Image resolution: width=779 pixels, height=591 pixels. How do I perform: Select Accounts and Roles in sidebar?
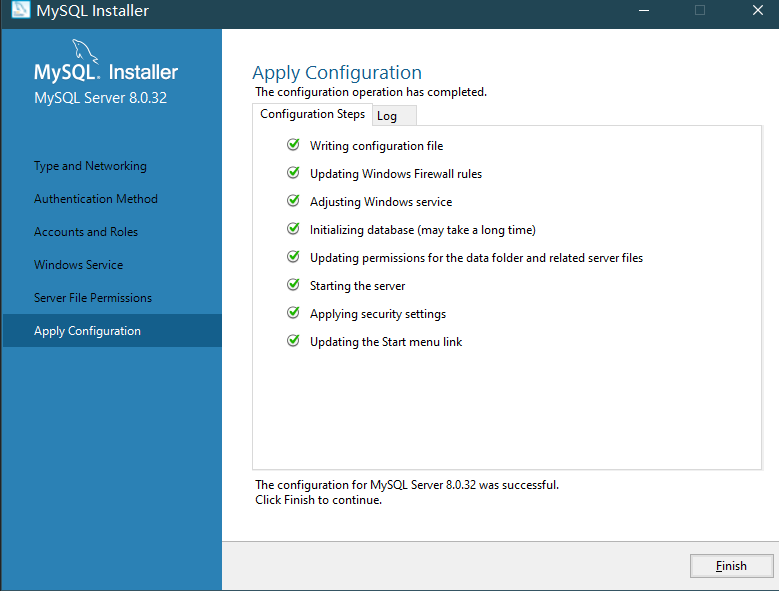click(86, 232)
